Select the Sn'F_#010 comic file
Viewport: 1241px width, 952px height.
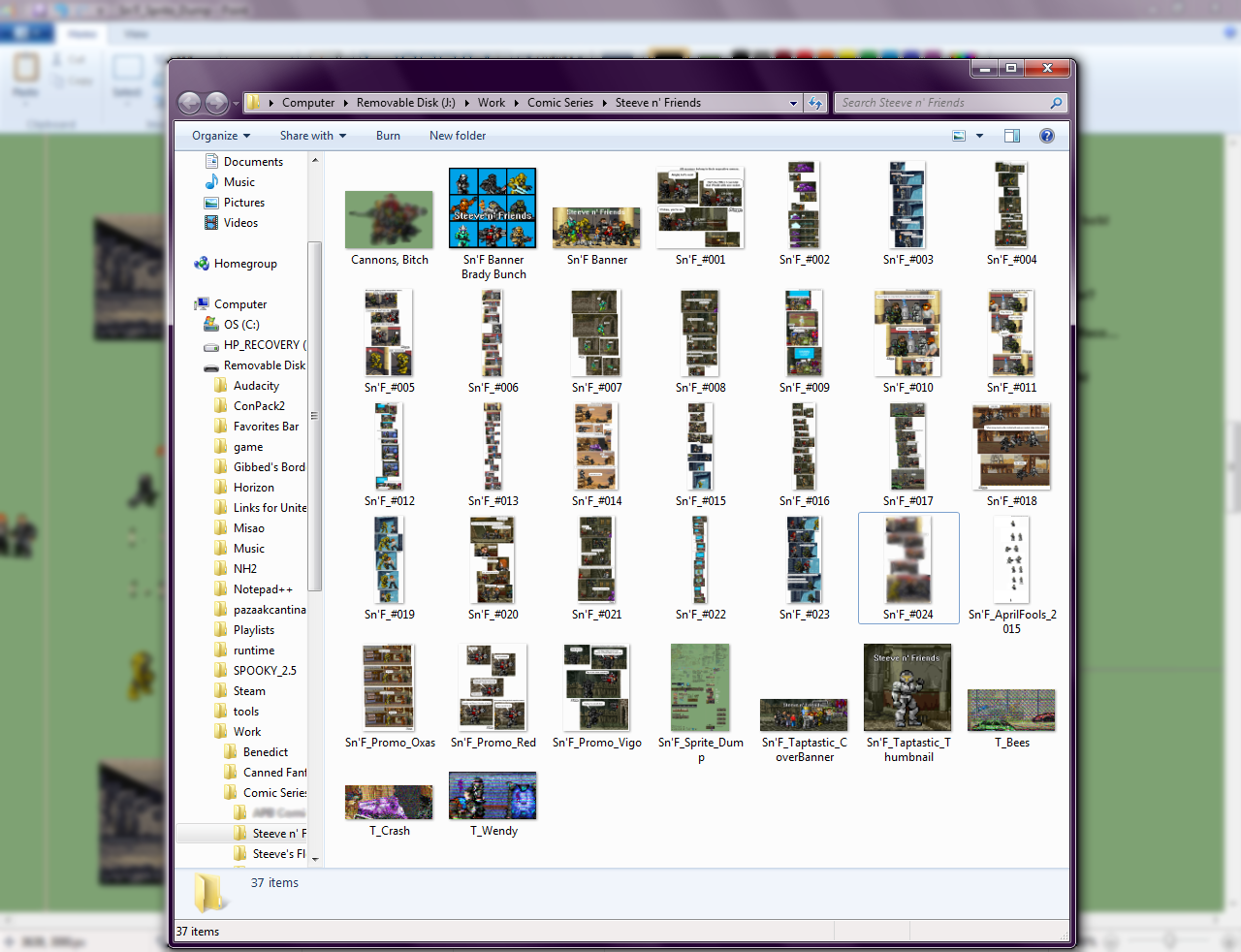pos(908,340)
